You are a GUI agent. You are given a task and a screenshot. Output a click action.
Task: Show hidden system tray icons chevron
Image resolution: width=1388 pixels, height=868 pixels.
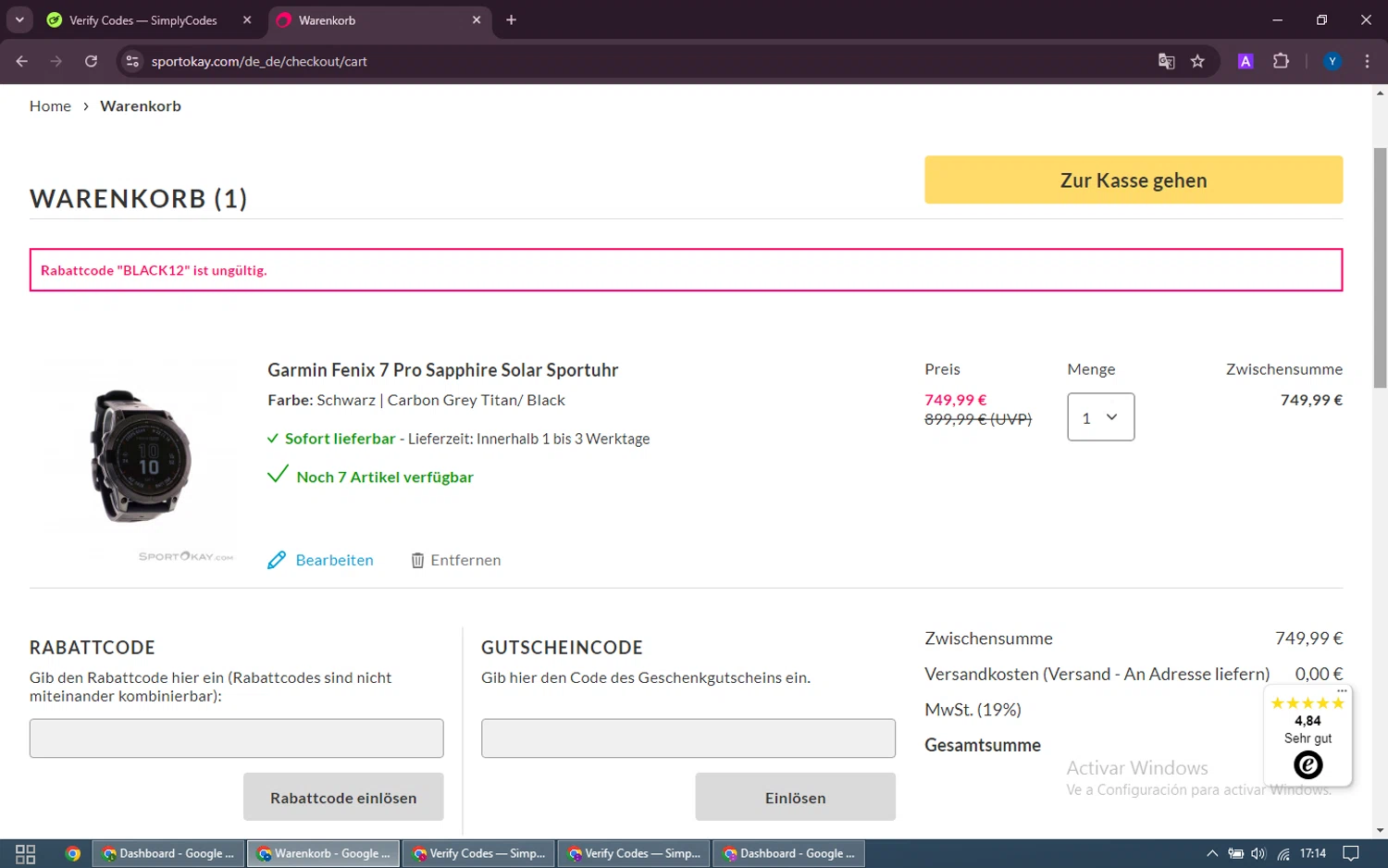pos(1212,853)
